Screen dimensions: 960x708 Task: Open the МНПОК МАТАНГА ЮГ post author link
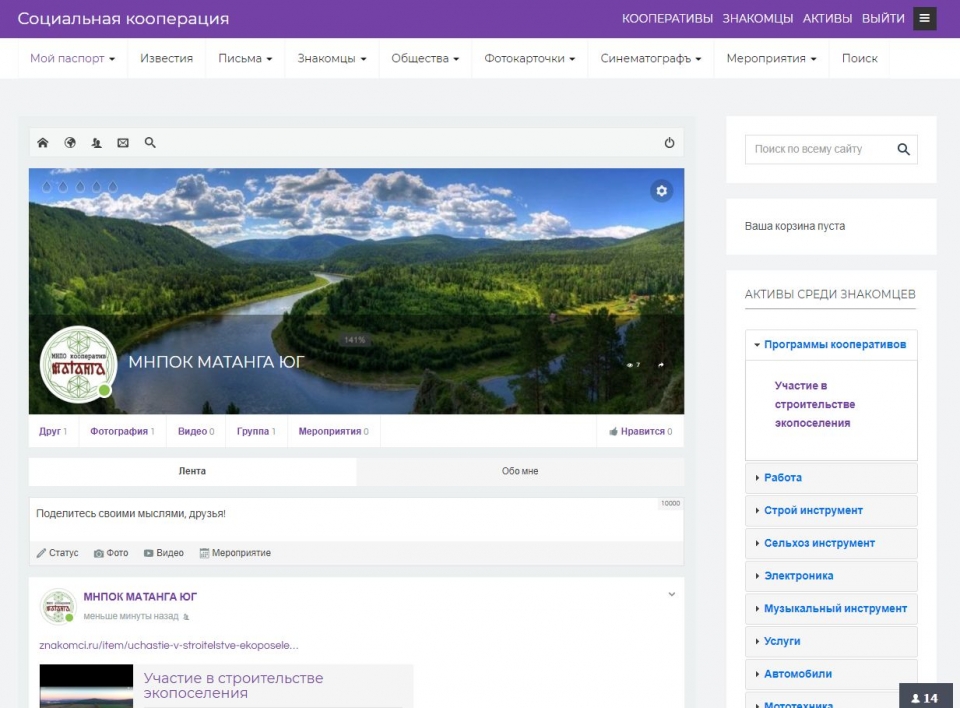140,597
